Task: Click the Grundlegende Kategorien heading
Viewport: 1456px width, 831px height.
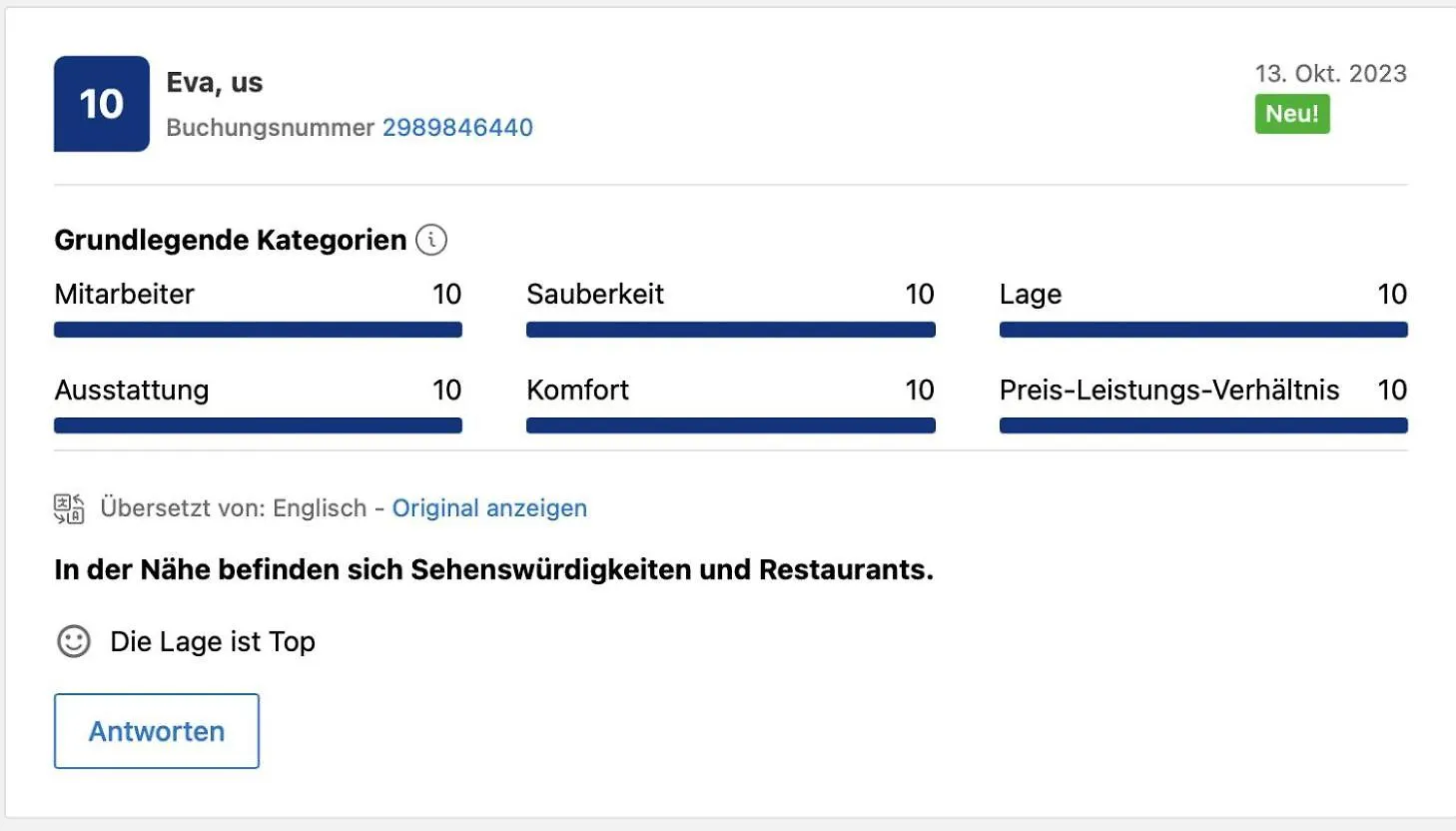Action: (x=231, y=240)
